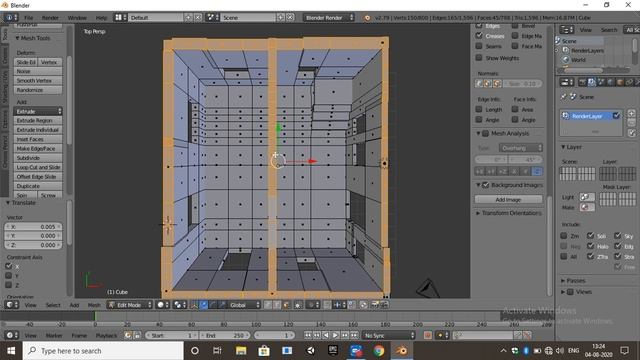Switch to World properties tab icon
Viewport: 640px width, 360px height.
tap(611, 82)
